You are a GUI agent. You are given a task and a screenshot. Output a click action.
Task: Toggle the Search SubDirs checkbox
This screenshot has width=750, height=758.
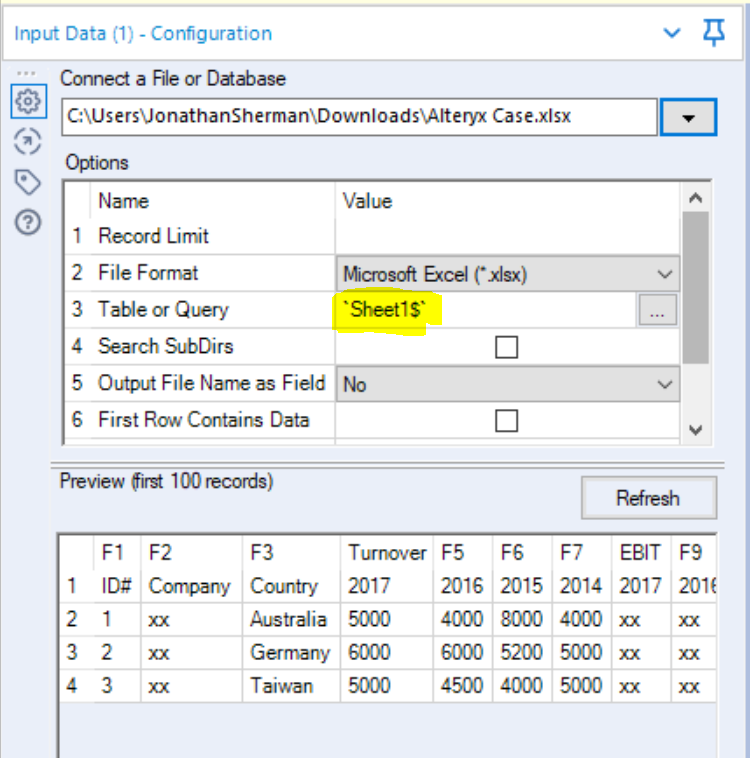[x=507, y=347]
